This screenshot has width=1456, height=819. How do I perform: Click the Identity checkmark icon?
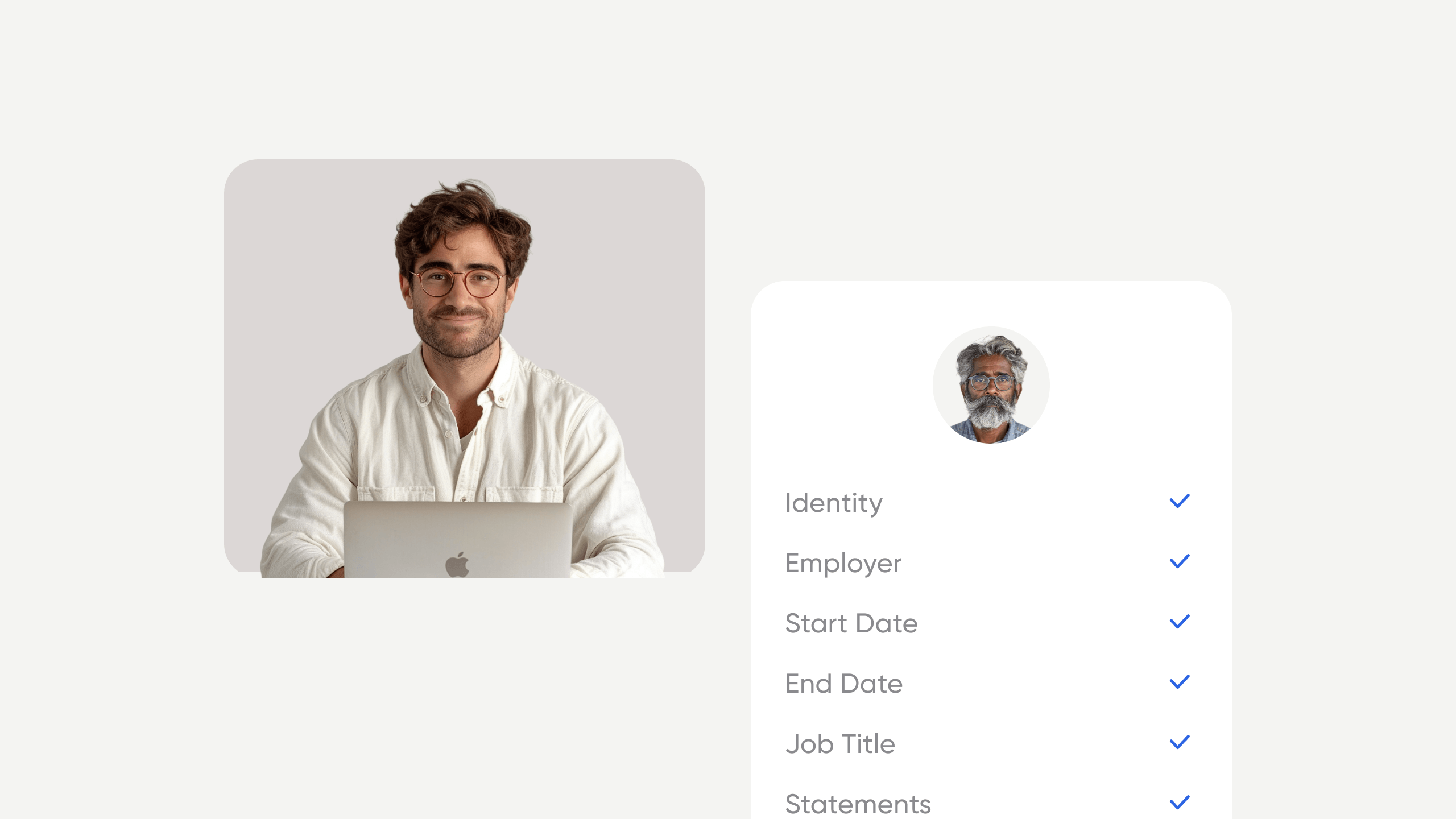point(1180,501)
